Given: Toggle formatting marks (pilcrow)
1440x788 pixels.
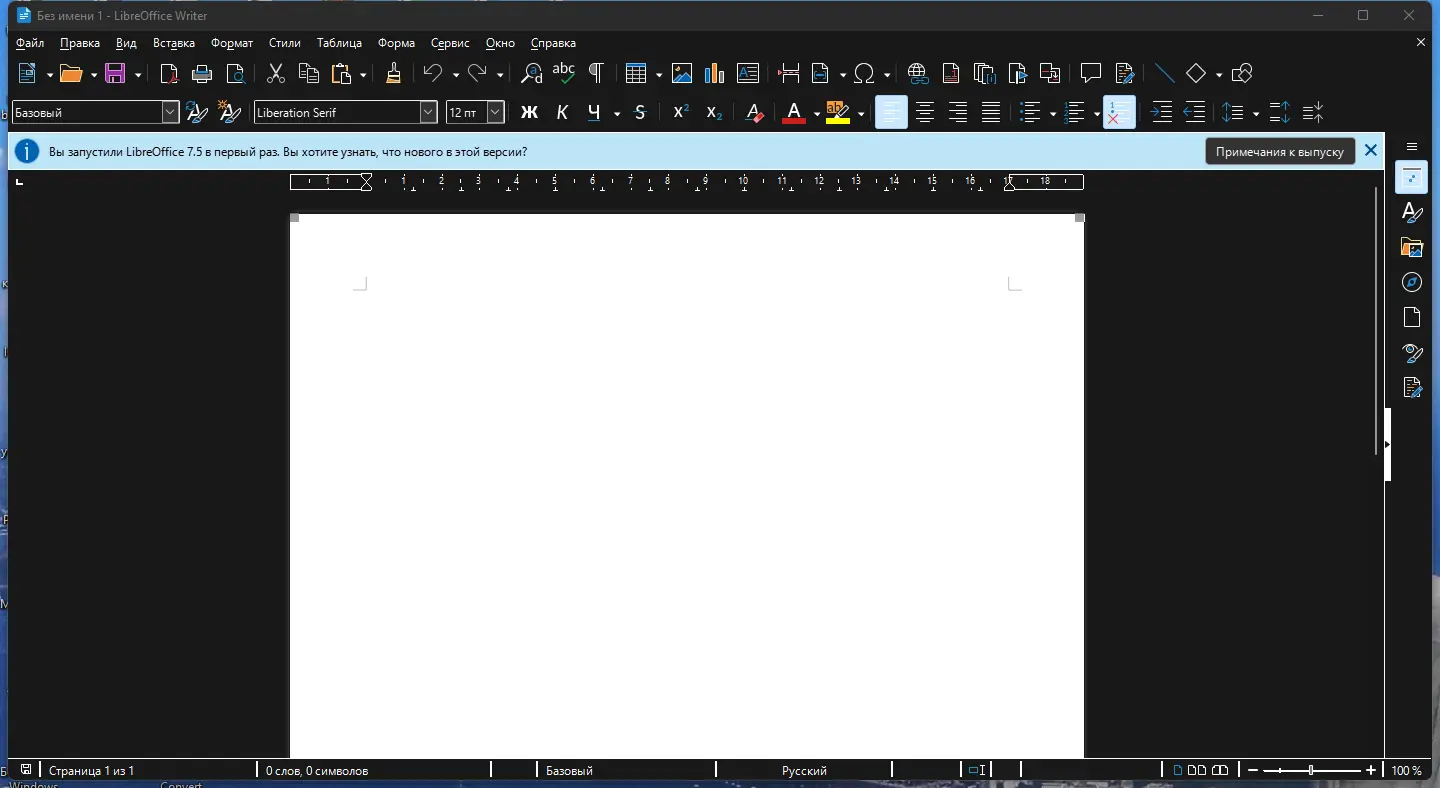Looking at the screenshot, I should coord(596,73).
